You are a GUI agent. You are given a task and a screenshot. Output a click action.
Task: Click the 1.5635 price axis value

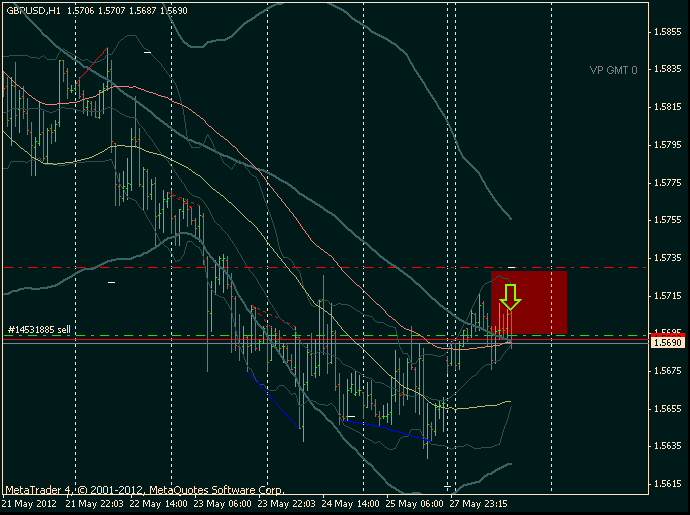tap(668, 446)
